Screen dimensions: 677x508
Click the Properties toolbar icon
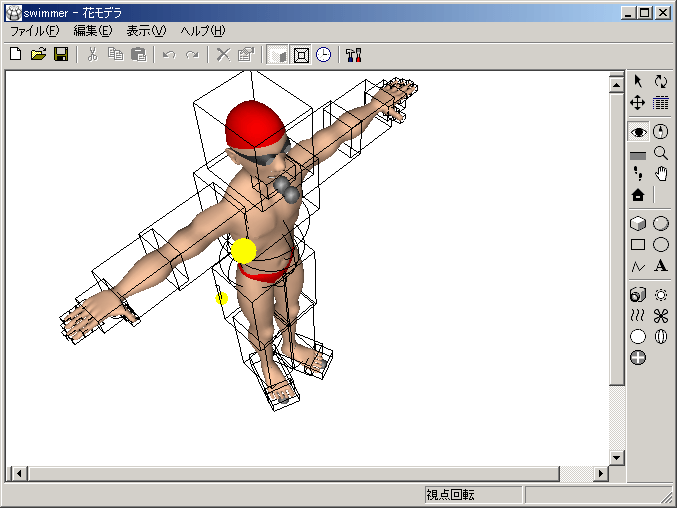pyautogui.click(x=246, y=55)
